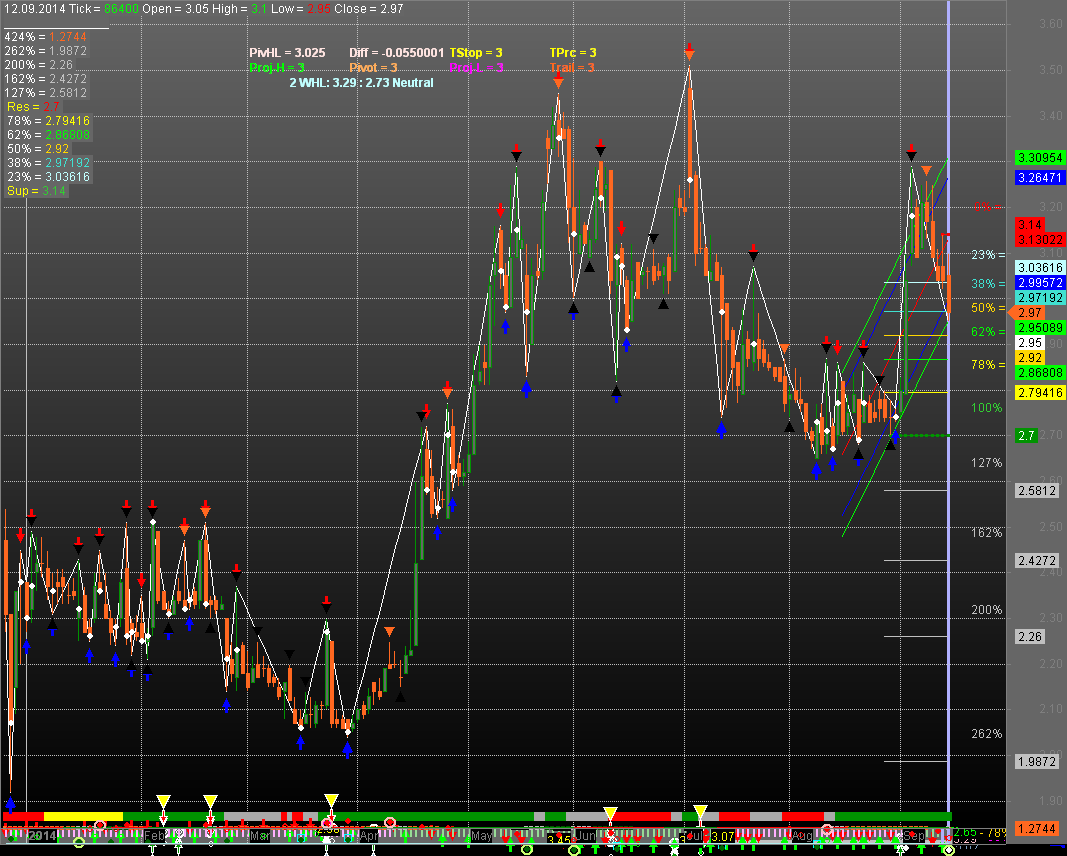Image resolution: width=1067 pixels, height=856 pixels.
Task: Click the Sup = 3.14 legend entry
Action: (x=36, y=190)
